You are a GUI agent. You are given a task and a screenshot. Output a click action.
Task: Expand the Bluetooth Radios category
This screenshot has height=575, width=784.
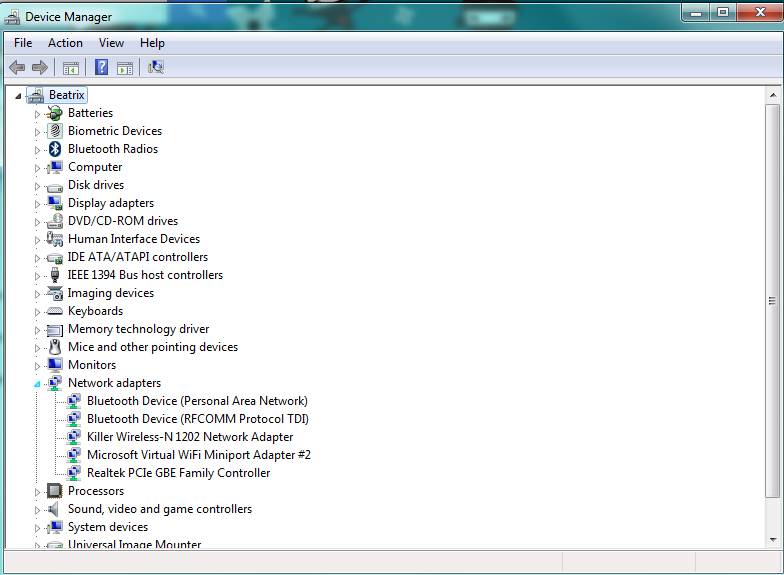click(x=37, y=150)
